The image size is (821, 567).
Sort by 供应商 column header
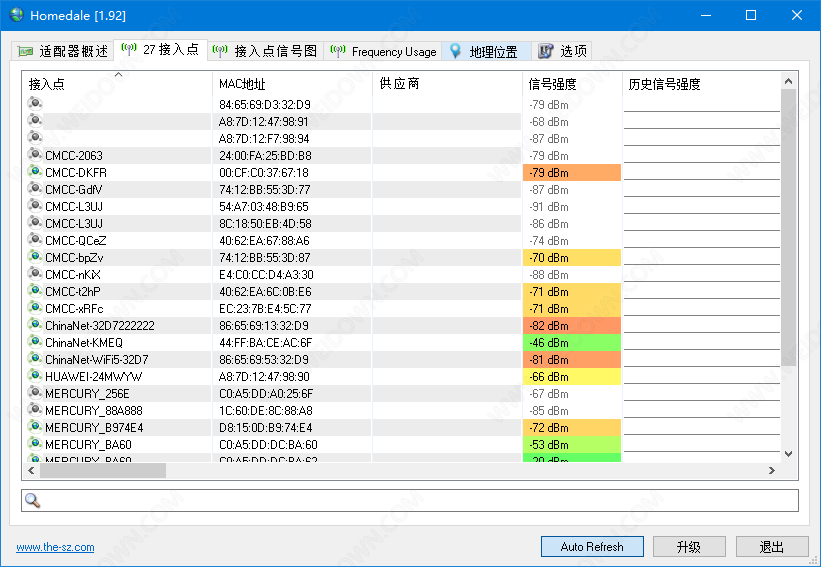(447, 84)
